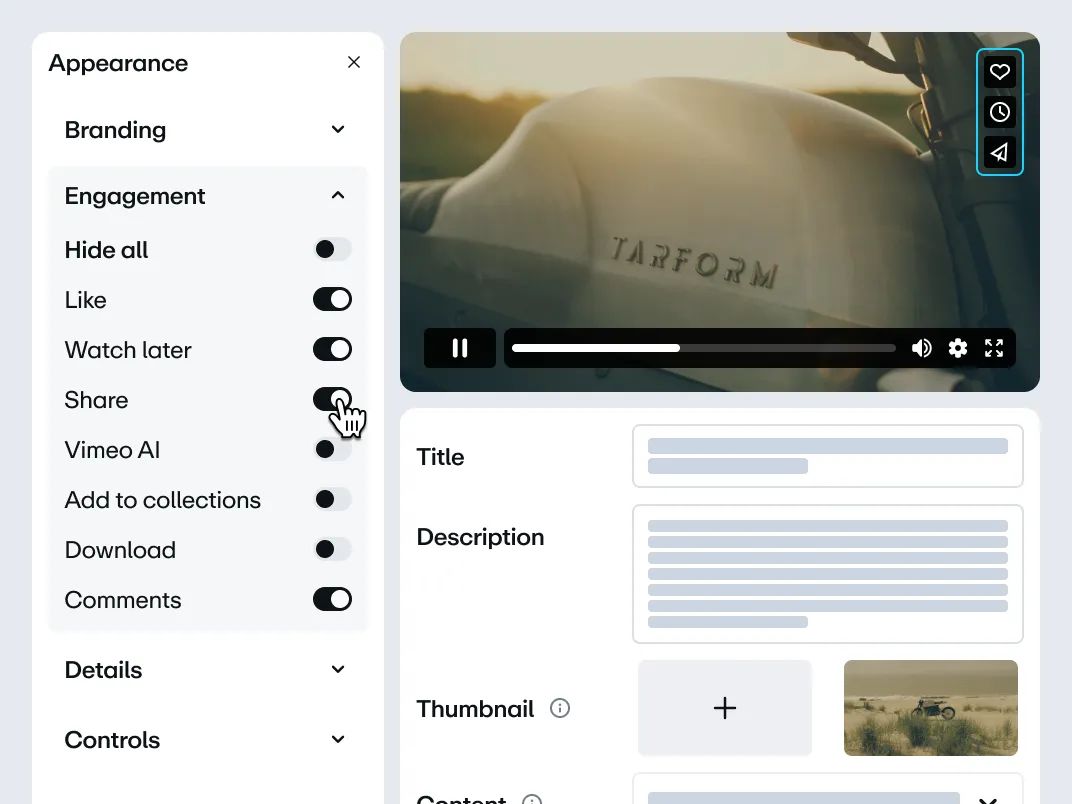Enter fullscreen mode on video player

(994, 348)
